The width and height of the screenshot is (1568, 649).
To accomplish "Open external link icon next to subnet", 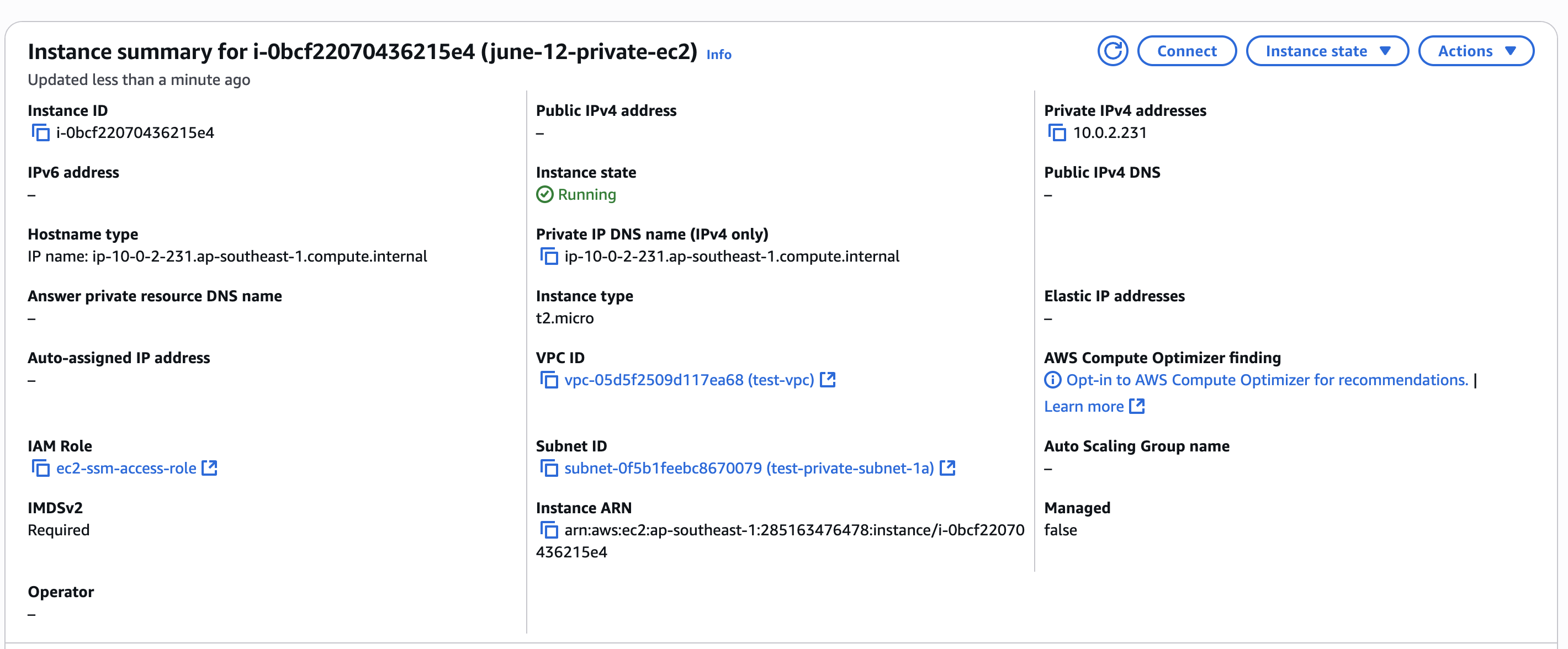I will (x=948, y=468).
